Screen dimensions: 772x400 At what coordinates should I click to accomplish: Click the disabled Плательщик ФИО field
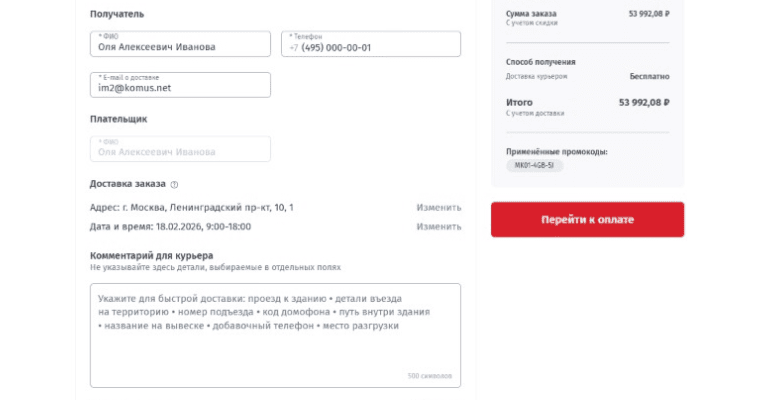(x=180, y=149)
